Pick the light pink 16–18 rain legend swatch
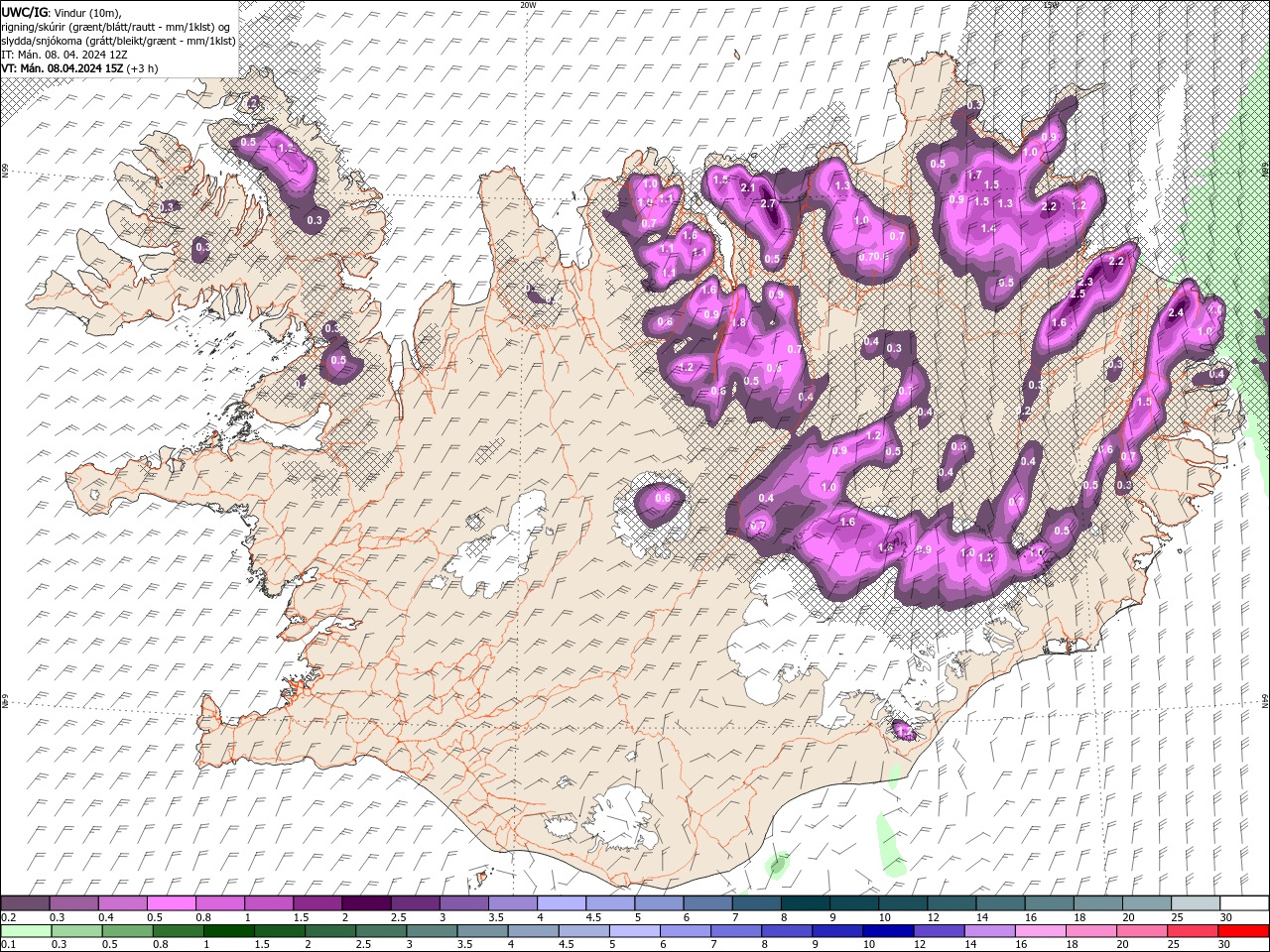 pos(1040,931)
